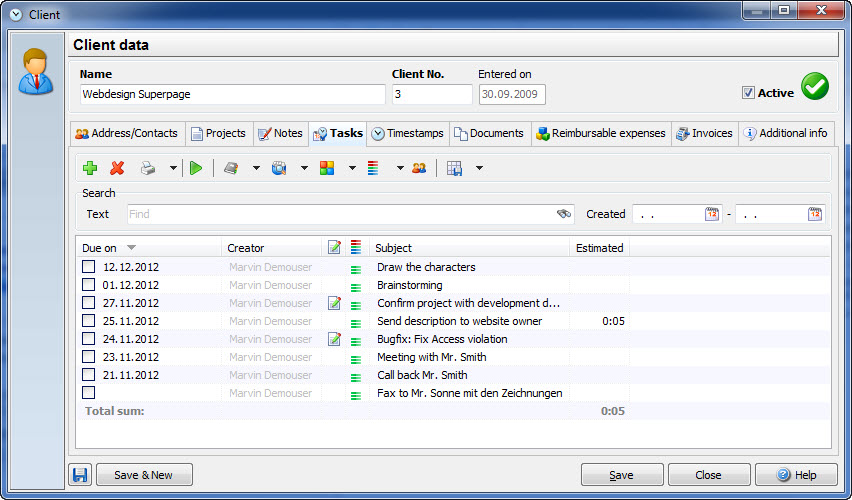Check the task due 12.12.2012
The height and width of the screenshot is (500, 852).
coord(89,266)
